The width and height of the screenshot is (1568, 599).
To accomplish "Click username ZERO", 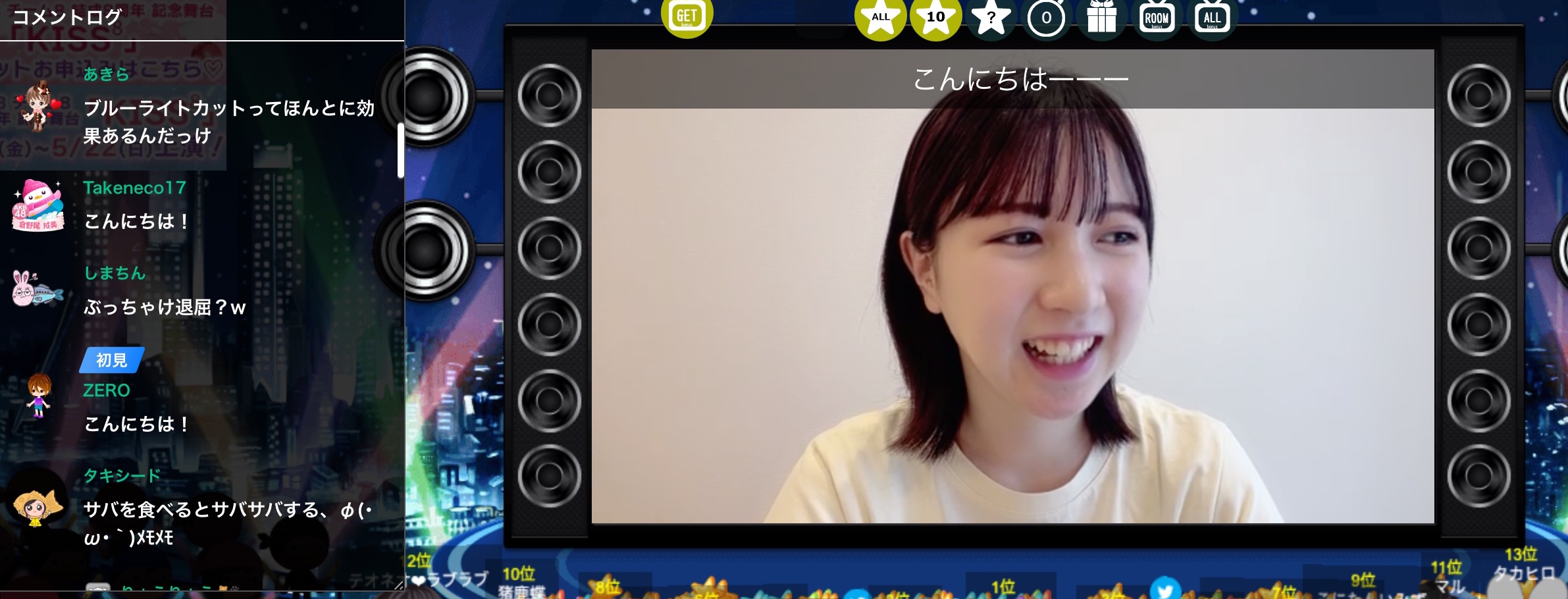I will pyautogui.click(x=107, y=390).
